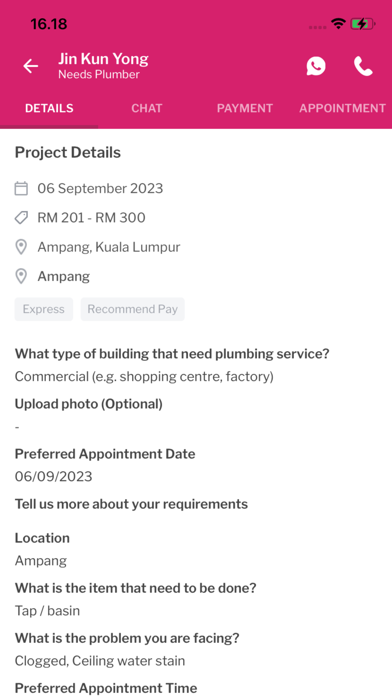Select the DETAILS tab
392x696 pixels.
click(x=49, y=108)
